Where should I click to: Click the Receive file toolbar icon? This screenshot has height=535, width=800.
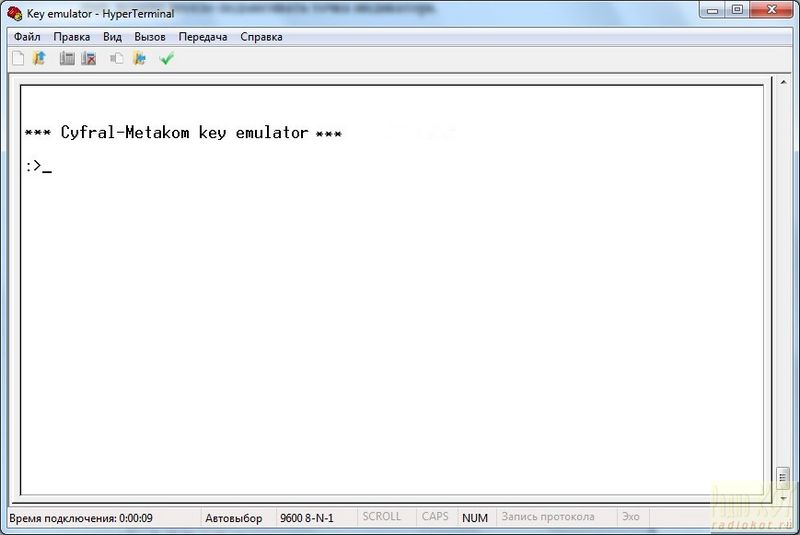click(x=140, y=59)
